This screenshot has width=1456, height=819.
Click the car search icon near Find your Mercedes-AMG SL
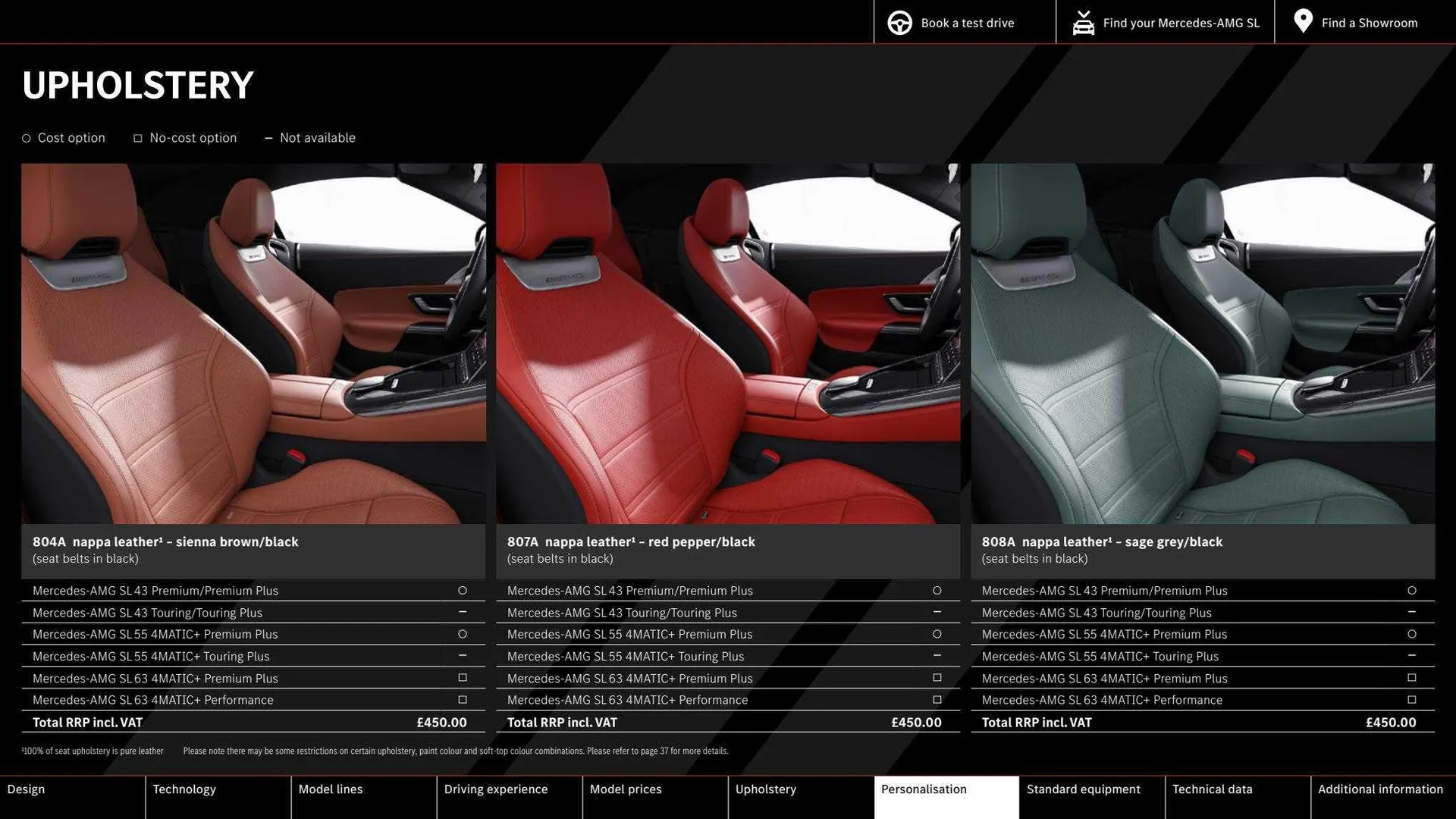coord(1083,22)
